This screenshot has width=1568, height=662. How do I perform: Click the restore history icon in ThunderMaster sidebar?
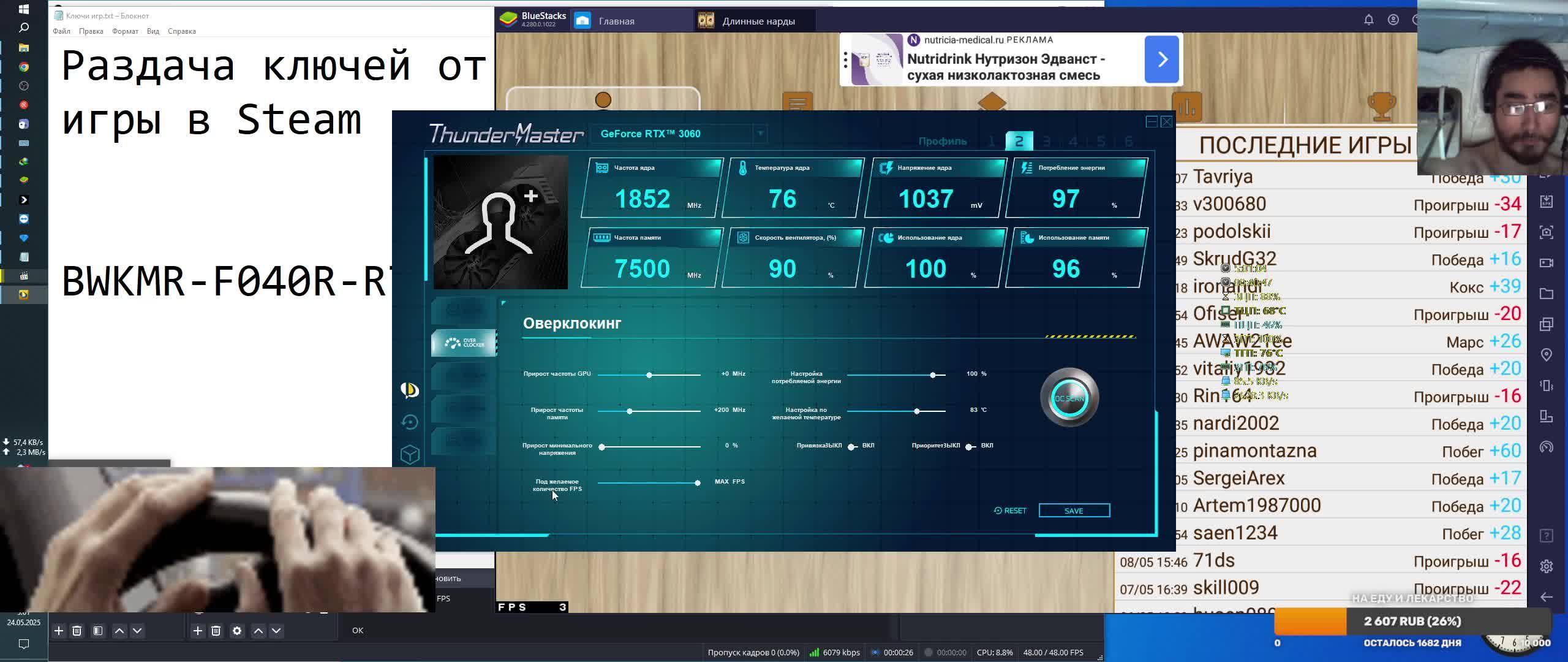tap(410, 422)
